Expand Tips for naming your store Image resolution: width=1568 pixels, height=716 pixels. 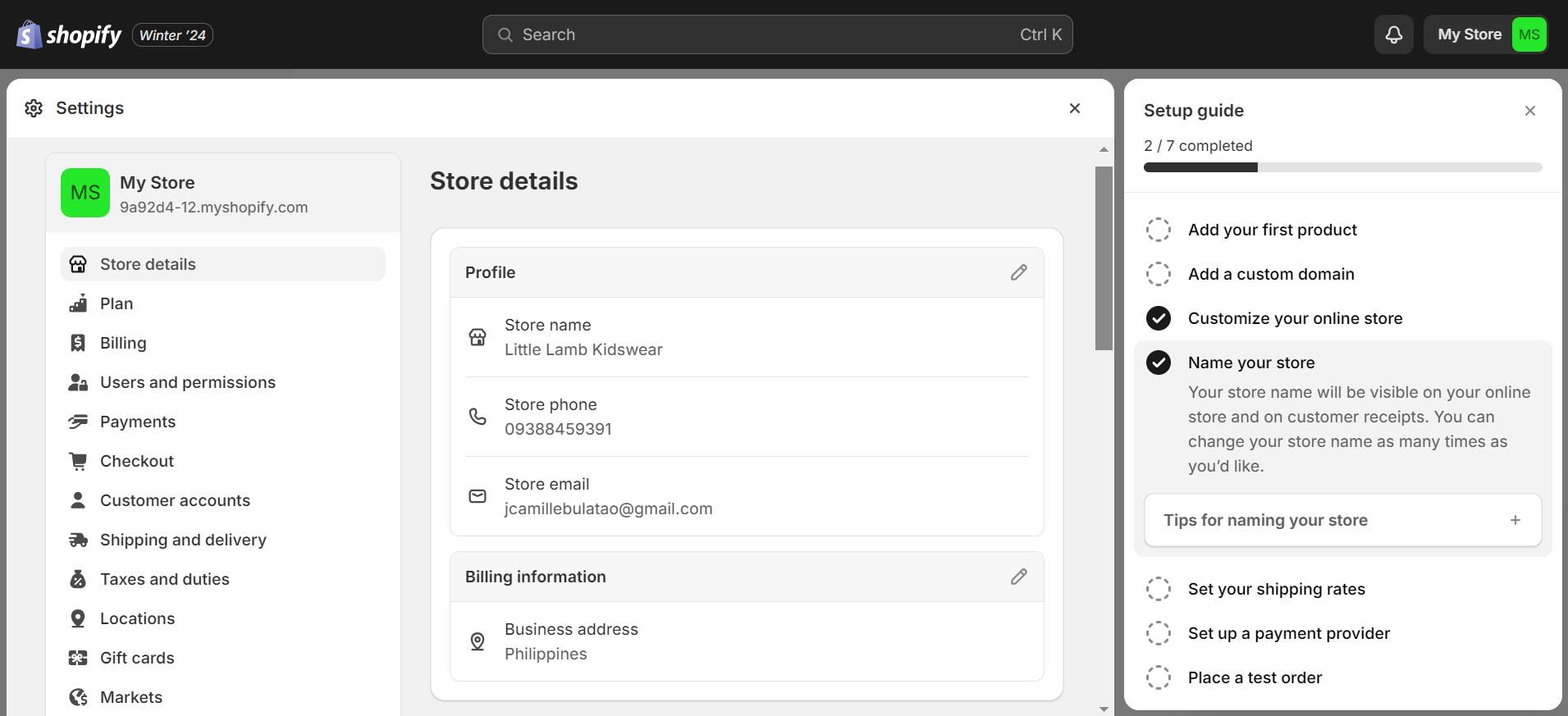(x=1342, y=520)
